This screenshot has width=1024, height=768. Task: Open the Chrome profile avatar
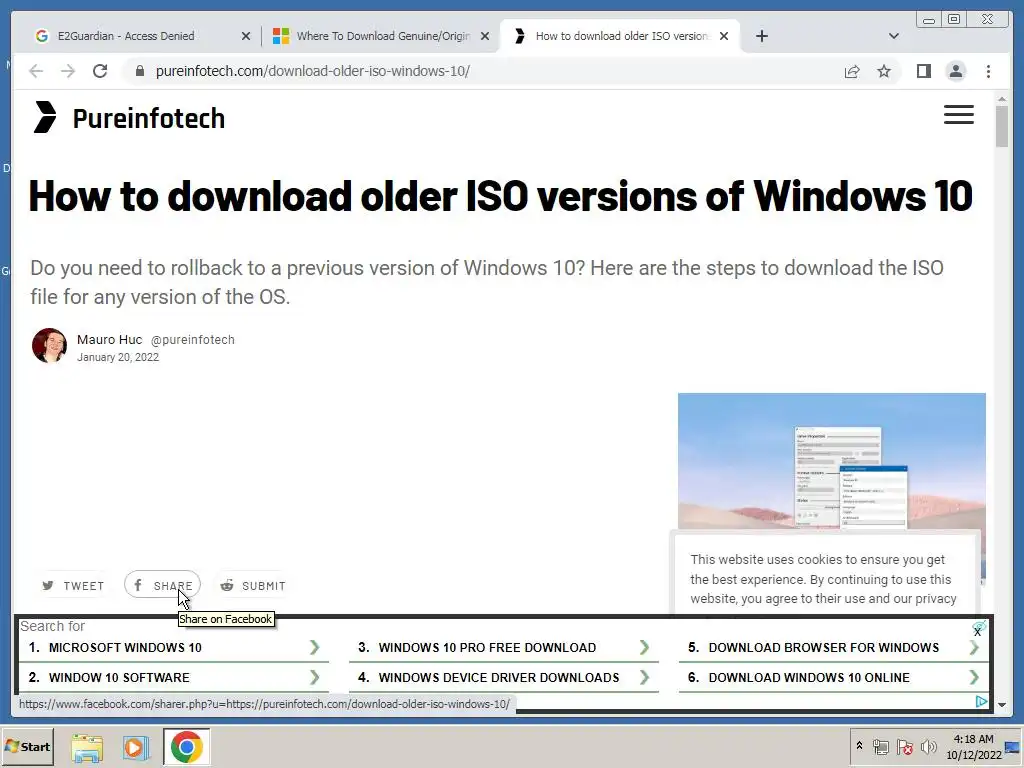956,71
